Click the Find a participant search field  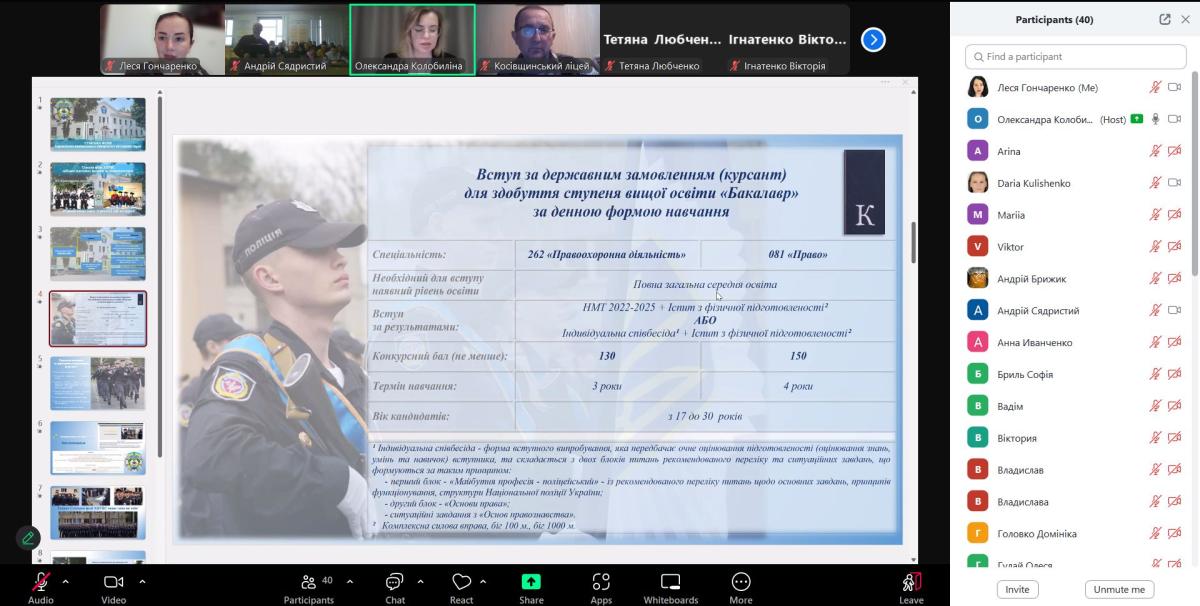click(x=1075, y=57)
